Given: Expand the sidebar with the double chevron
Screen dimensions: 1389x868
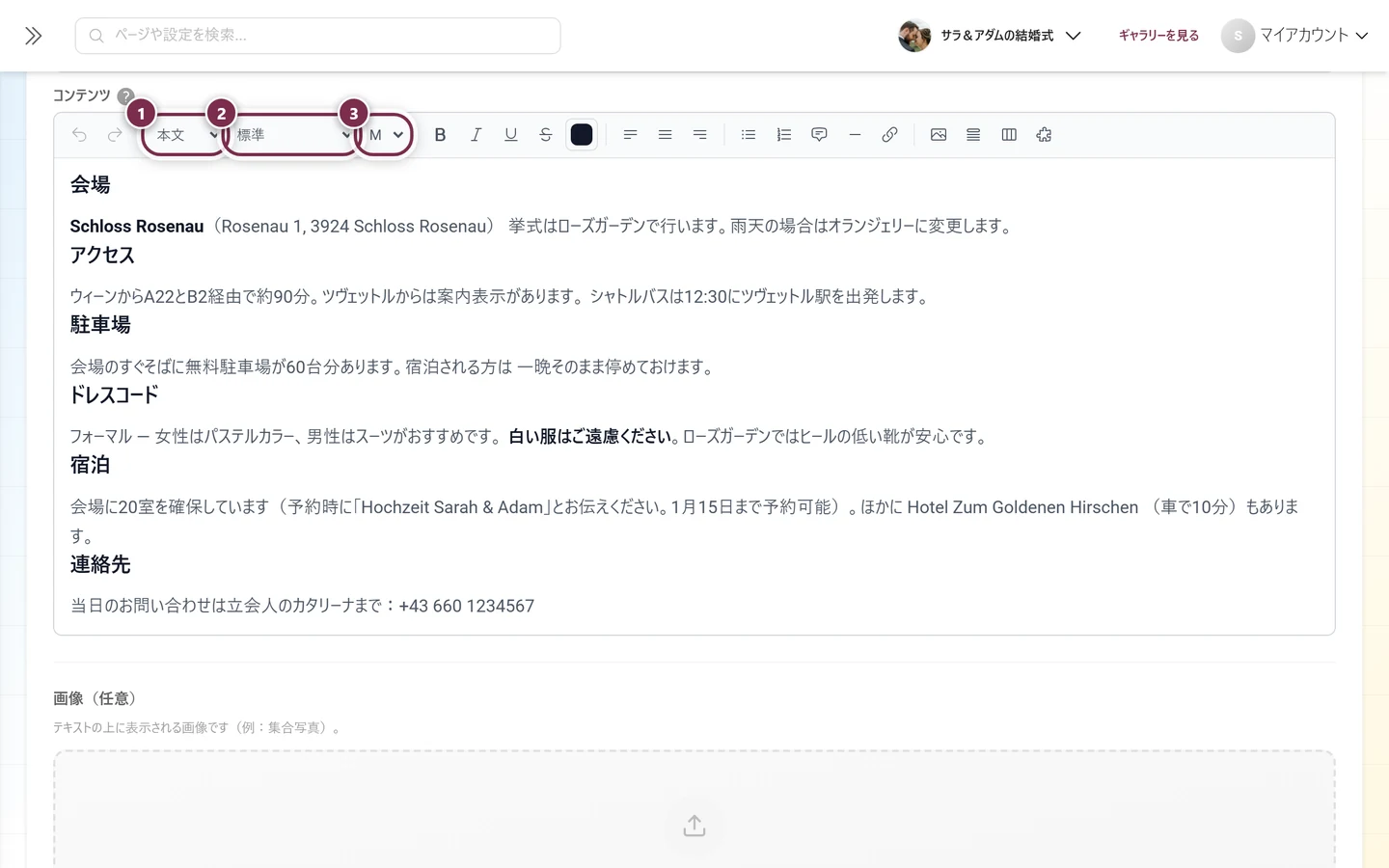Looking at the screenshot, I should [x=34, y=36].
